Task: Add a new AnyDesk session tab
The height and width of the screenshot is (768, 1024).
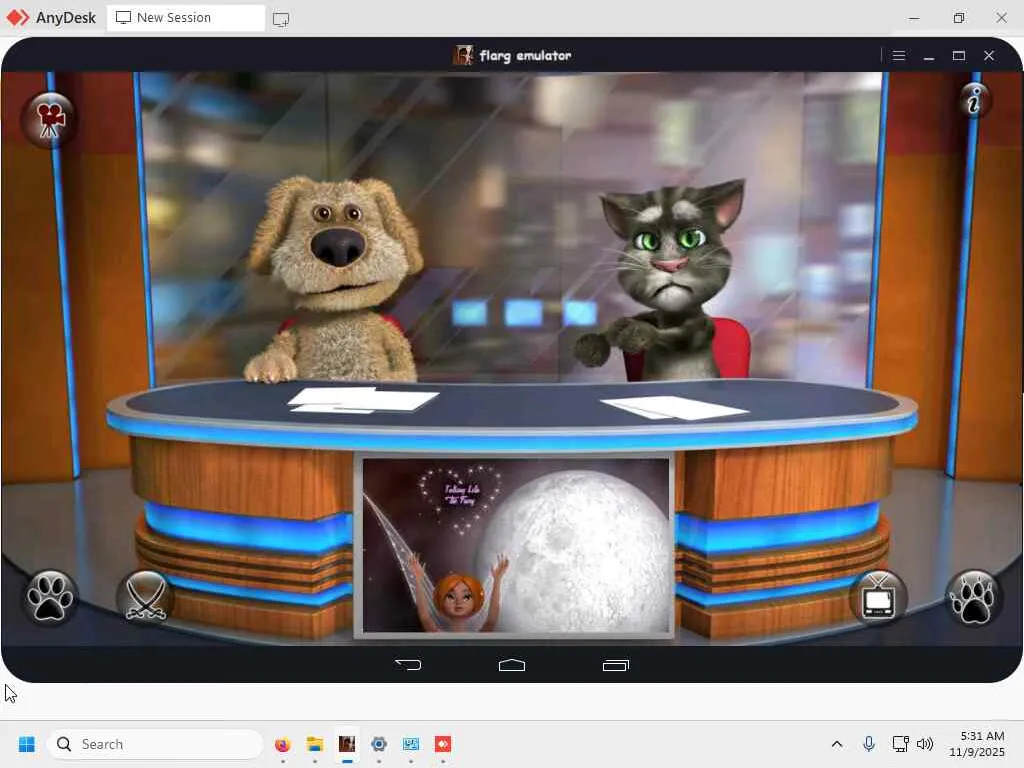Action: pyautogui.click(x=281, y=19)
